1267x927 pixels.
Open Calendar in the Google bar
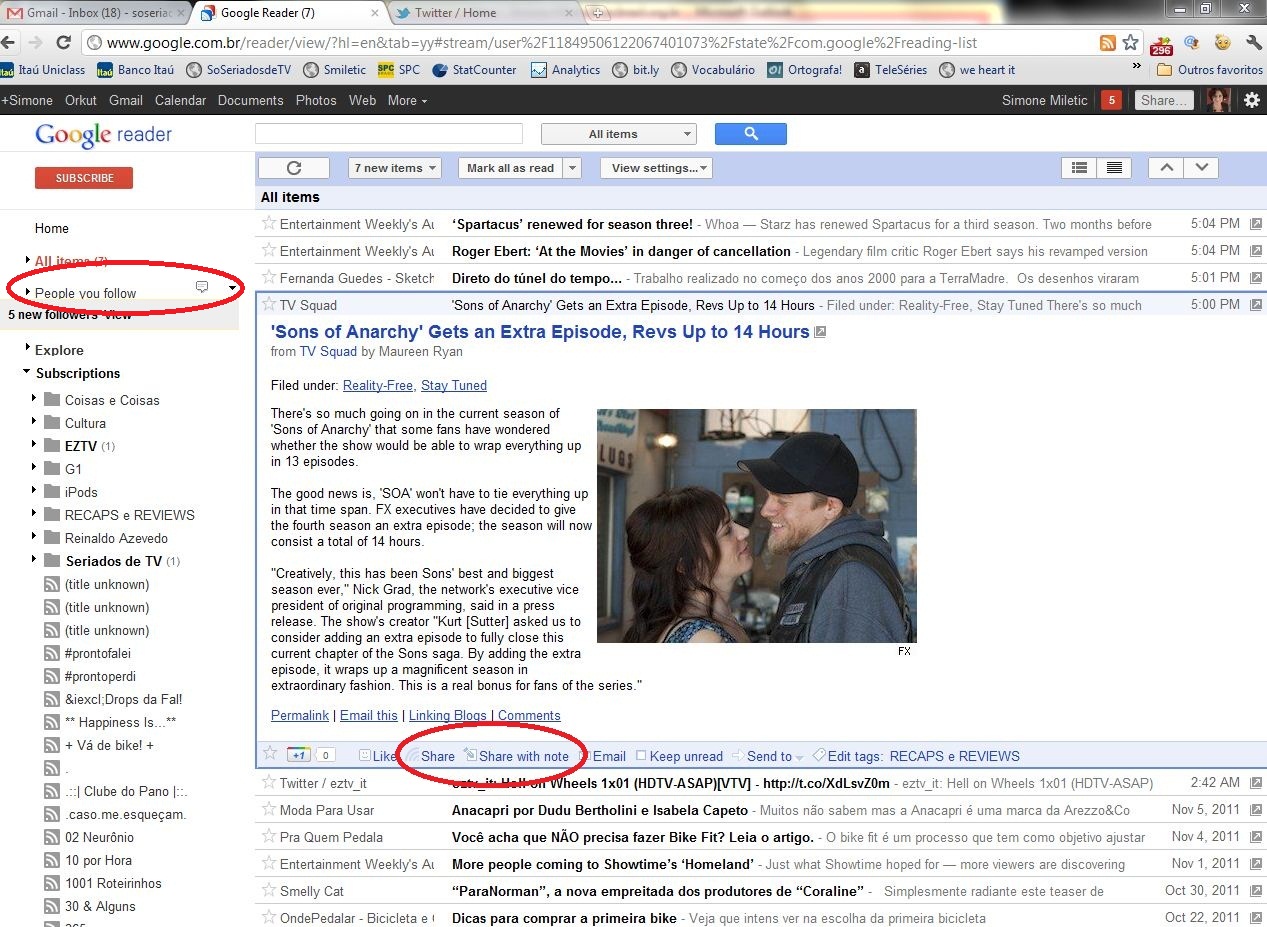[180, 100]
